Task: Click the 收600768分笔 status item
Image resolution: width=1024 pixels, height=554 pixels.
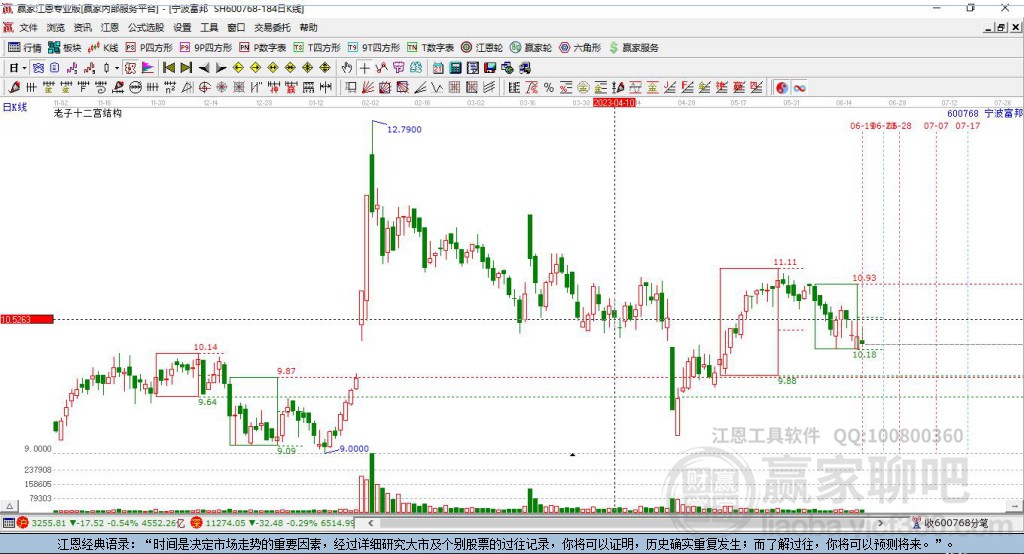Action: (950, 523)
